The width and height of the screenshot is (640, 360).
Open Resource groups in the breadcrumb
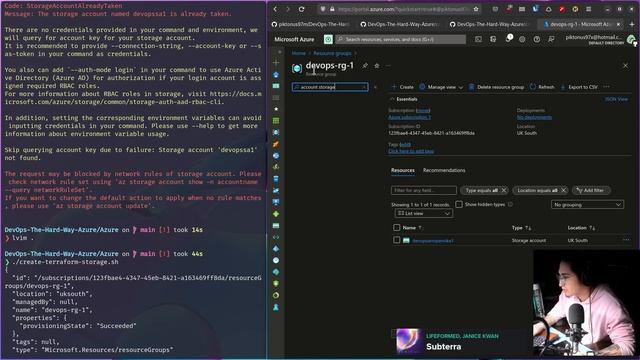pyautogui.click(x=332, y=53)
